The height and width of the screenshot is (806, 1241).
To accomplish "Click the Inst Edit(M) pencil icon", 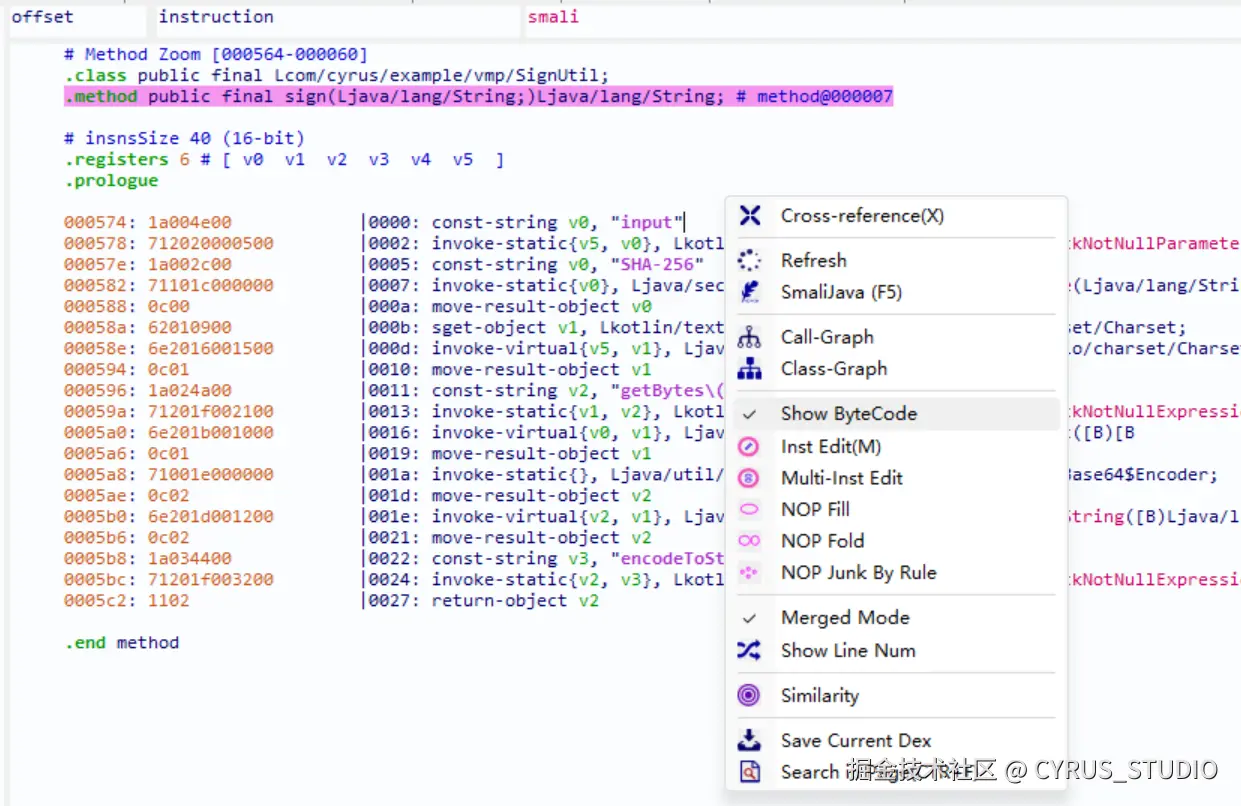I will click(749, 446).
